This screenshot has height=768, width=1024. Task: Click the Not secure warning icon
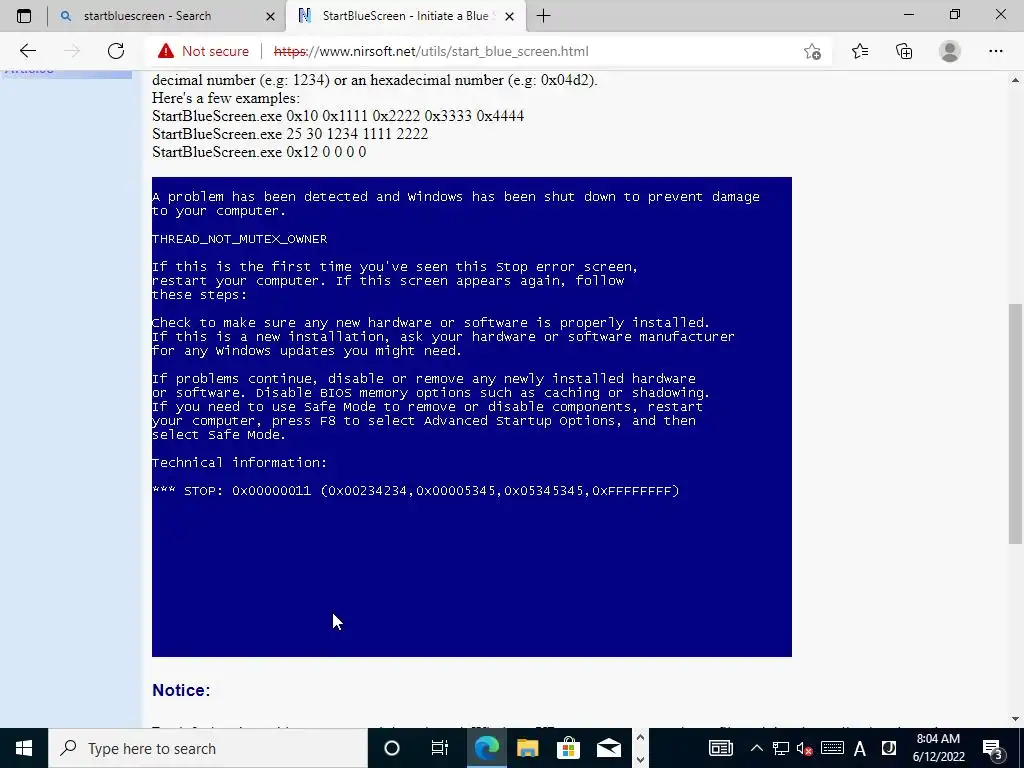pos(166,51)
